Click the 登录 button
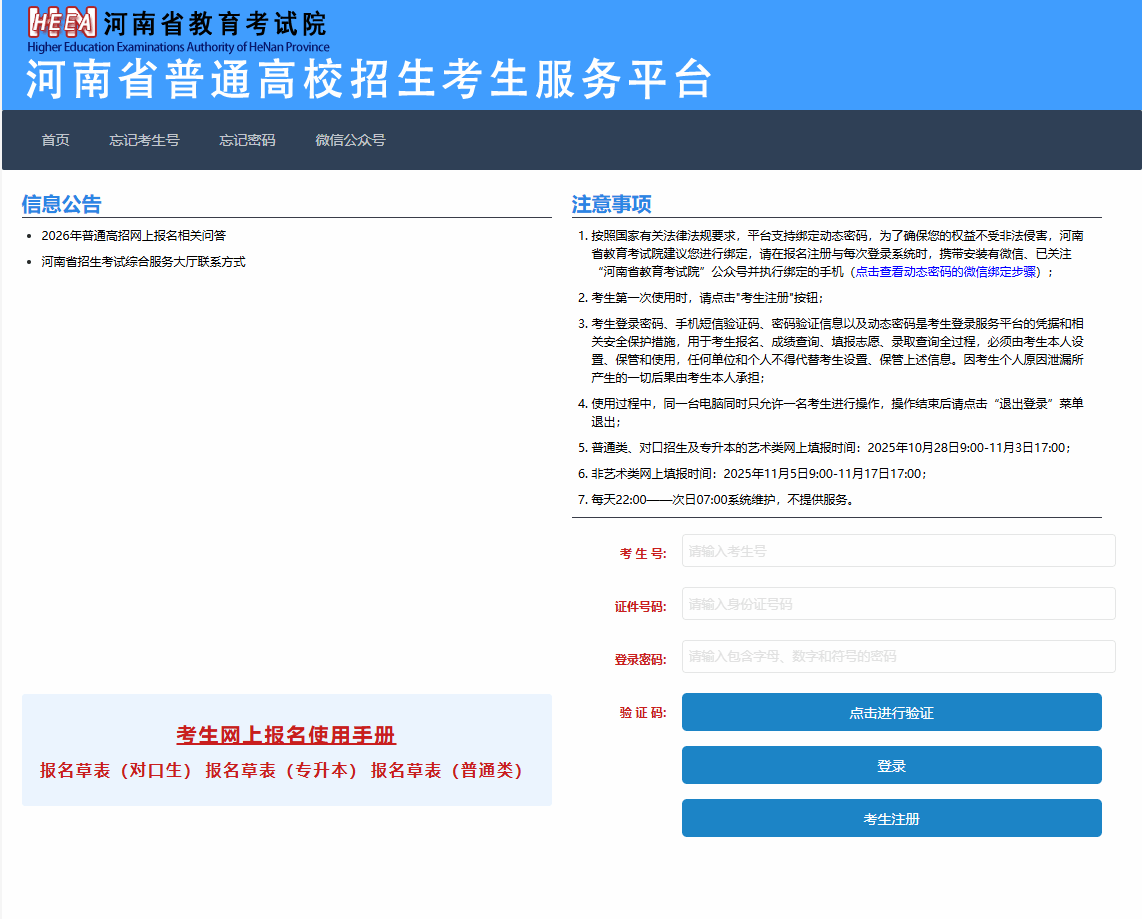1142x919 pixels. pos(891,766)
